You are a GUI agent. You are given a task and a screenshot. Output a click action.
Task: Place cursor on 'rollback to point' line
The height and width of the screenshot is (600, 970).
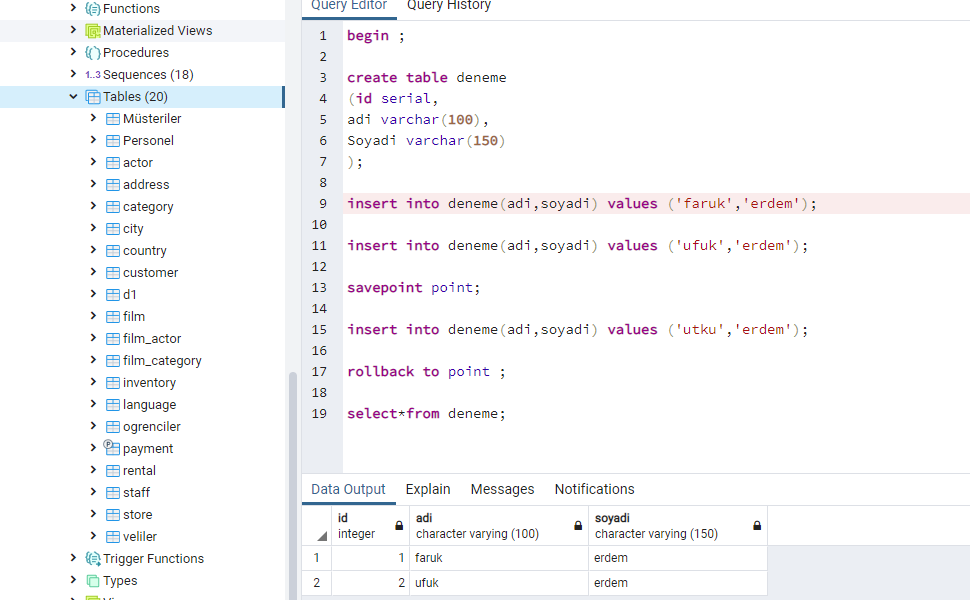426,372
